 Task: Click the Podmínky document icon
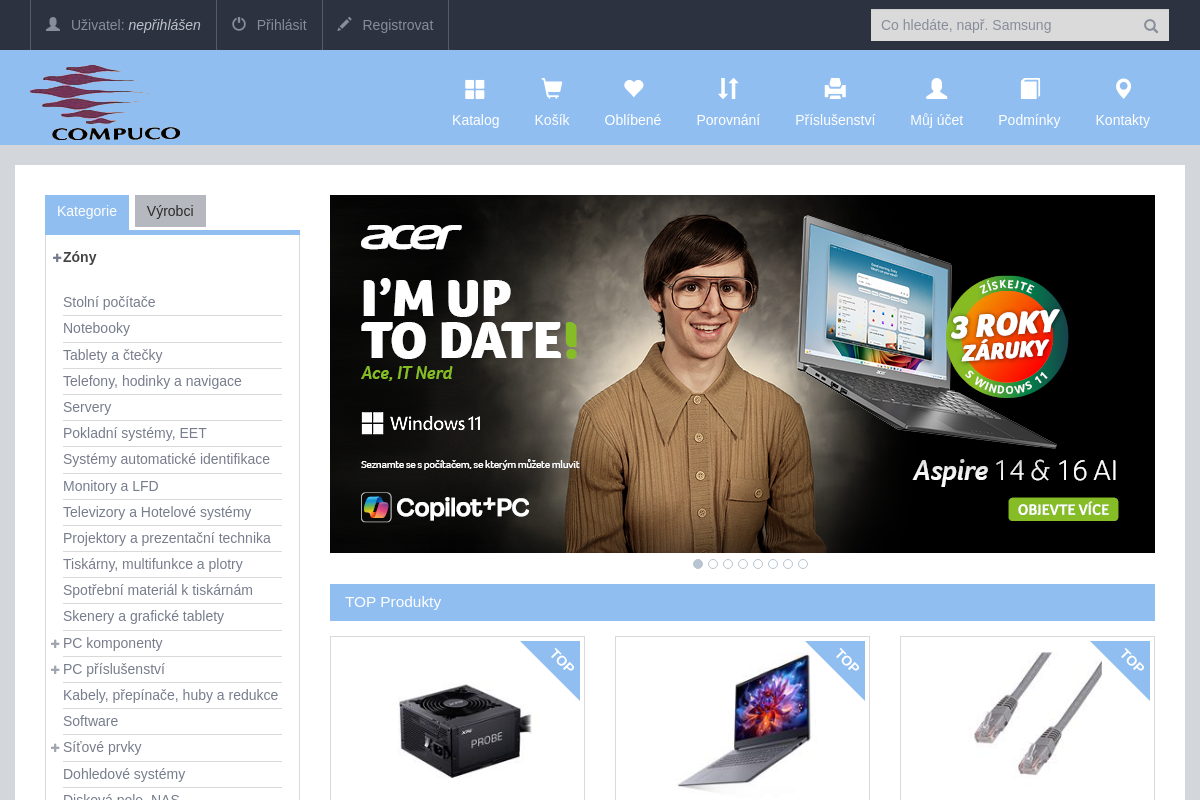click(x=1030, y=89)
